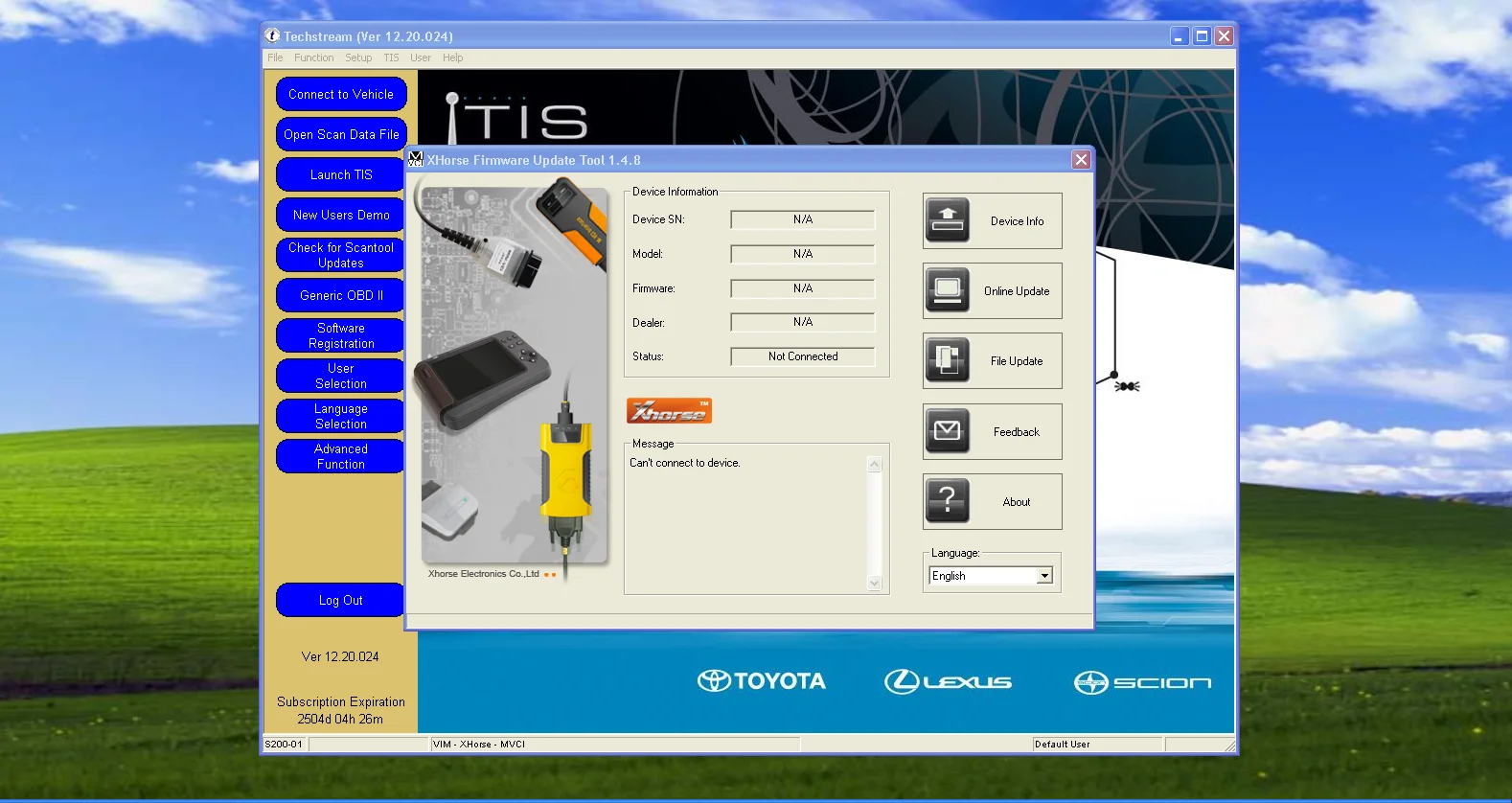Click the message box scroll down arrow
This screenshot has height=803, width=1512.
874,584
